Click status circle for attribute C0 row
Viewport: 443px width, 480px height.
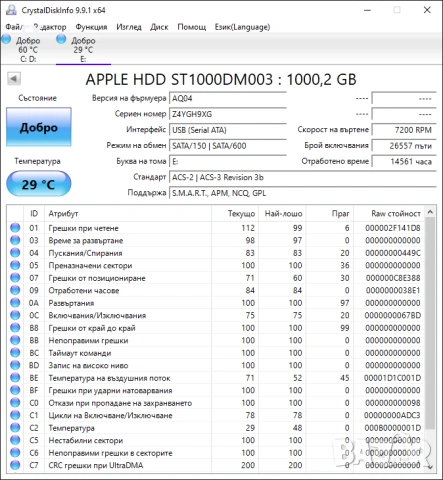(x=15, y=403)
